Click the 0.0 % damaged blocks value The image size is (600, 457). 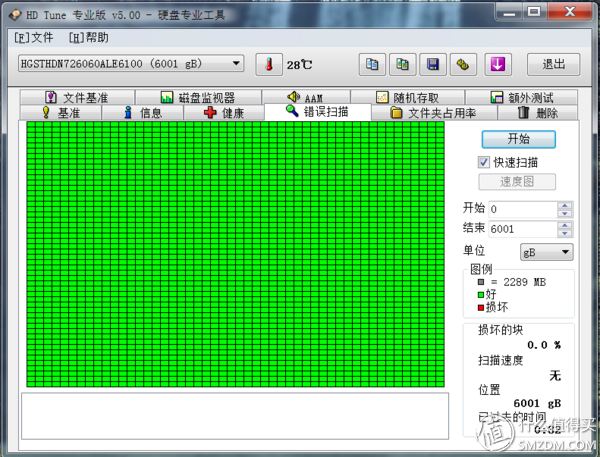(x=544, y=345)
